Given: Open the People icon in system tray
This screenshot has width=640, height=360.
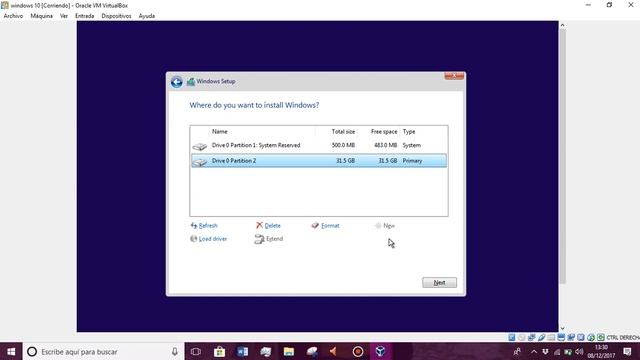Looking at the screenshot, I should pos(517,351).
